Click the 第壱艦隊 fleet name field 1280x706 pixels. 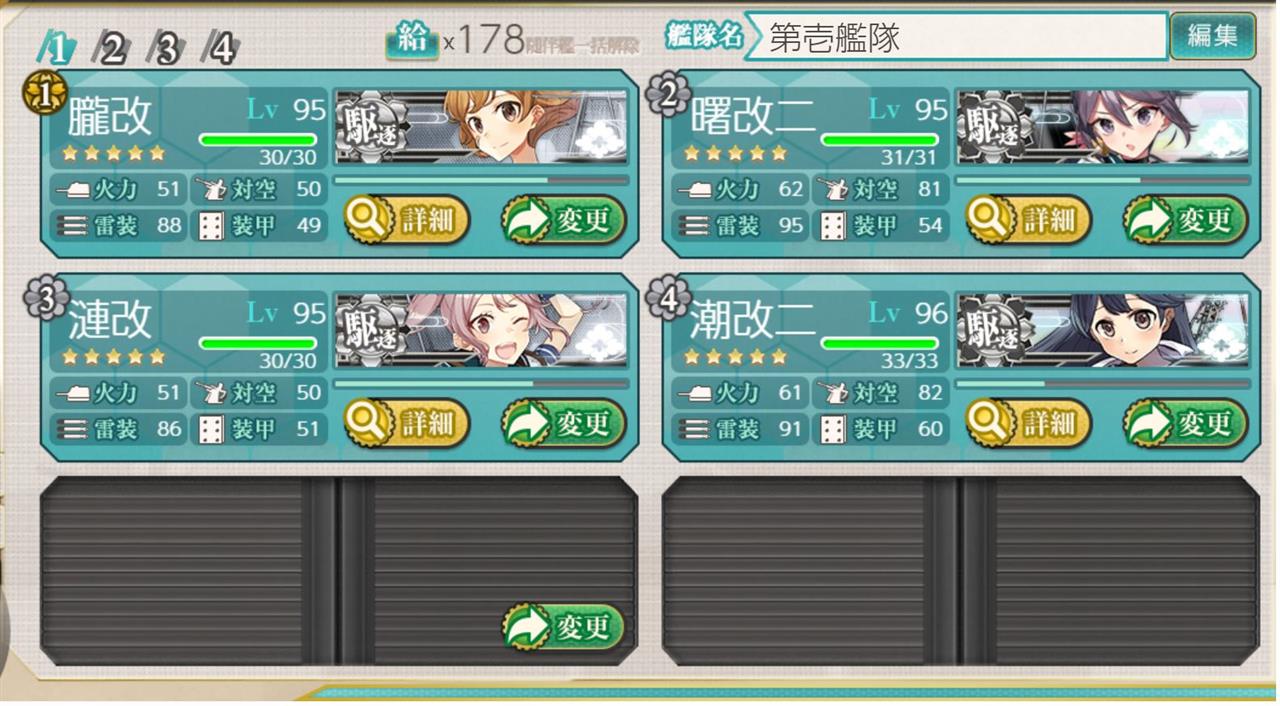954,37
